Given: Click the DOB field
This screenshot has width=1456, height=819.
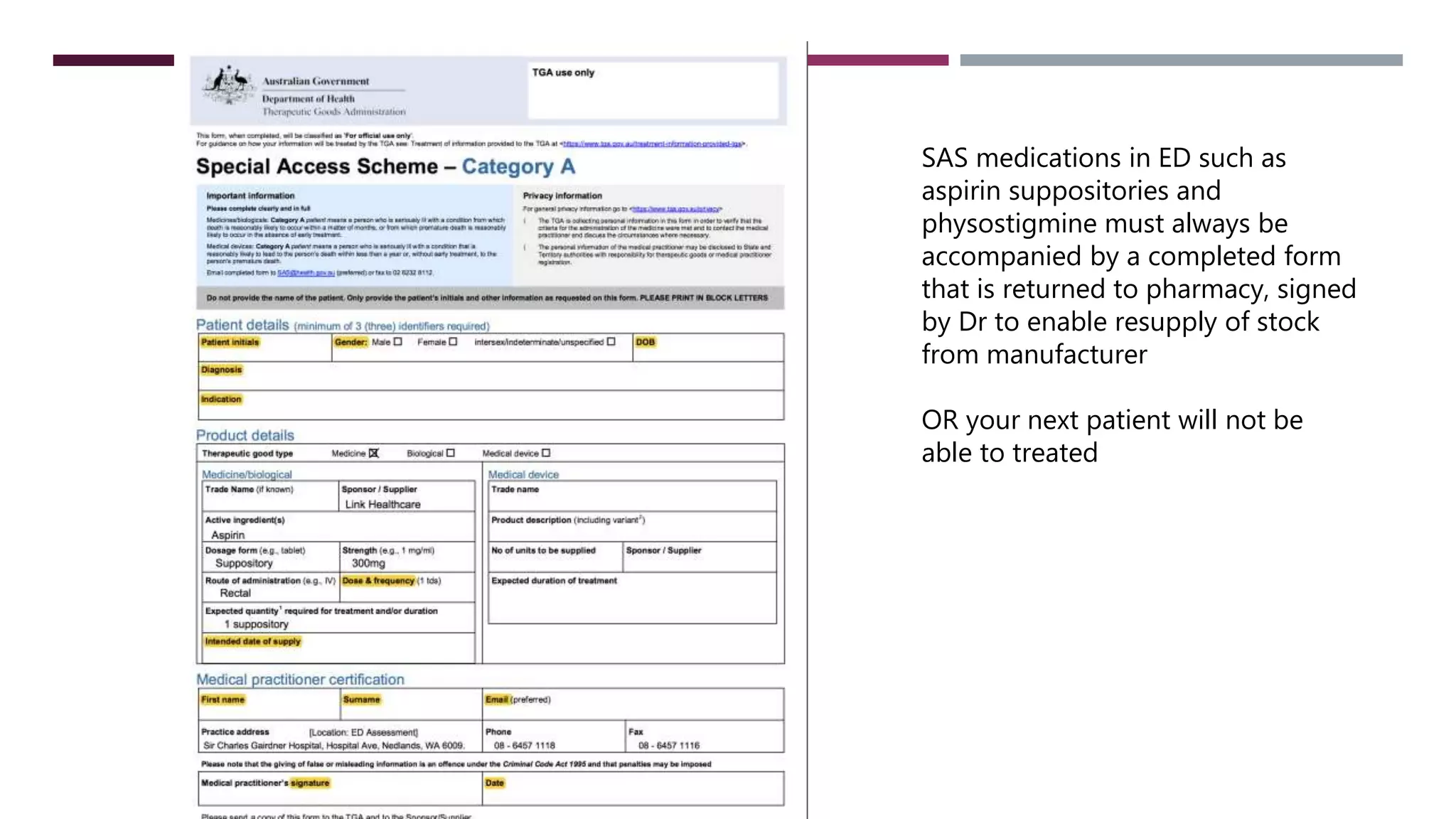Looking at the screenshot, I should 708,348.
